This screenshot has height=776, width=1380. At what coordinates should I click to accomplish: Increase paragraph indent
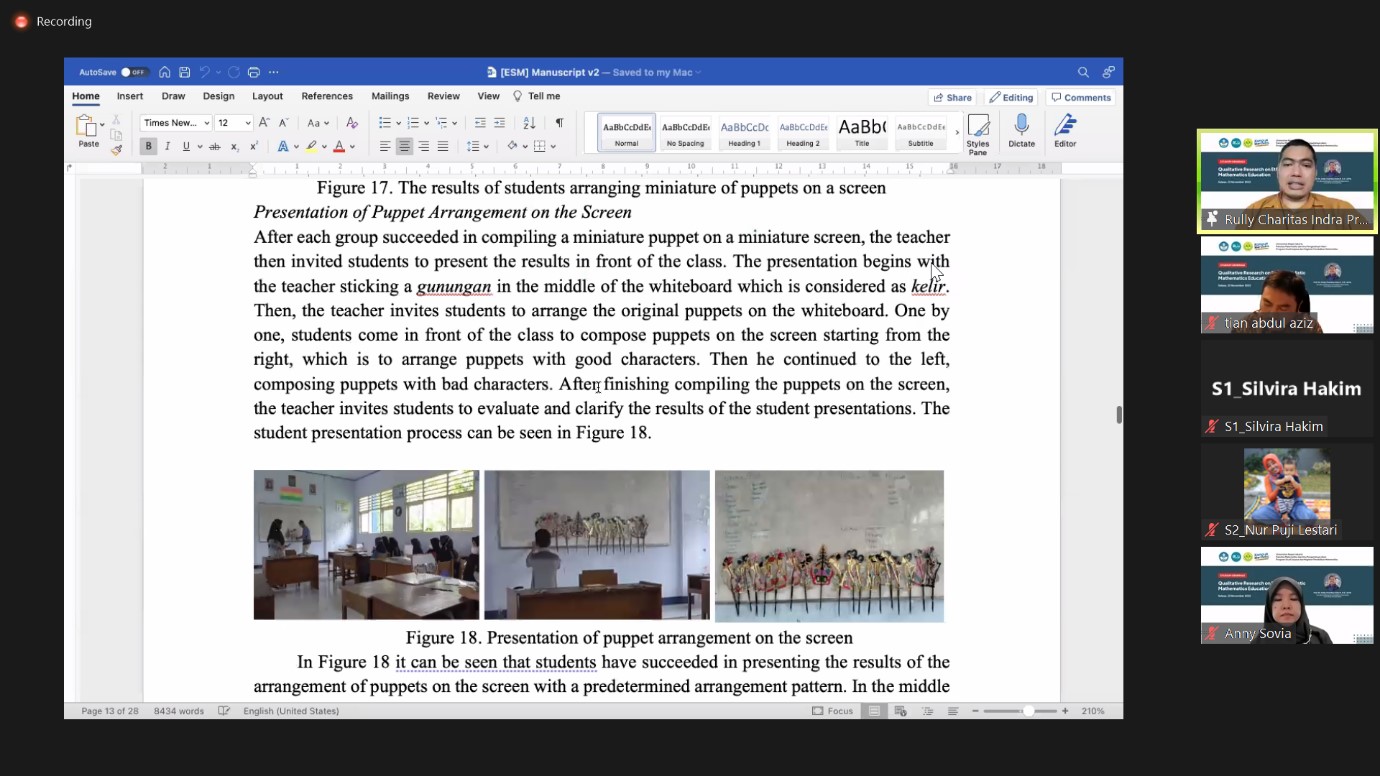pos(500,123)
